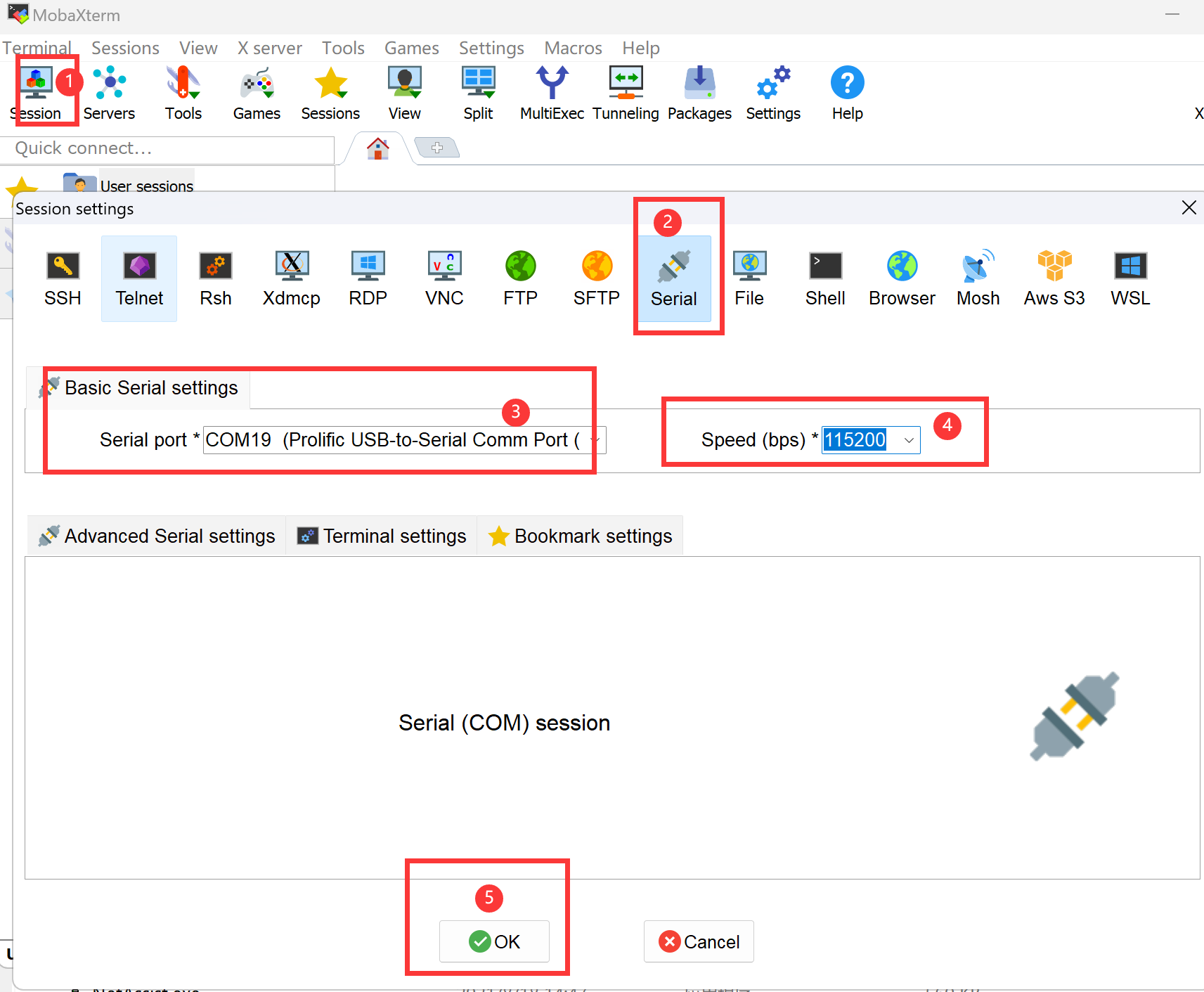This screenshot has width=1204, height=992.
Task: Launch the Games toolbar icon
Action: tap(257, 94)
